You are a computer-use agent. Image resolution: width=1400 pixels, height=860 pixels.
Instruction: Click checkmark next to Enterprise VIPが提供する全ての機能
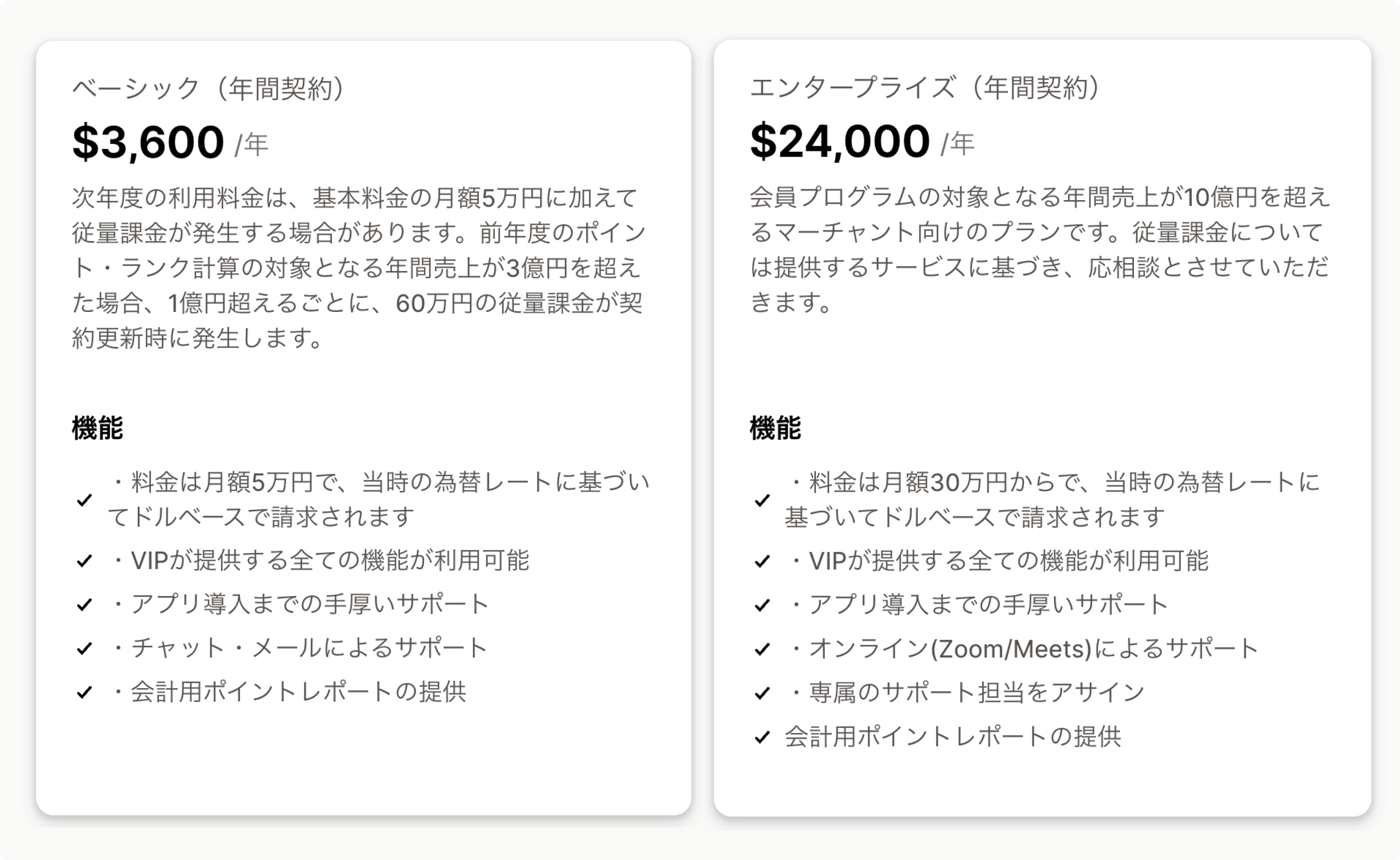(x=762, y=562)
